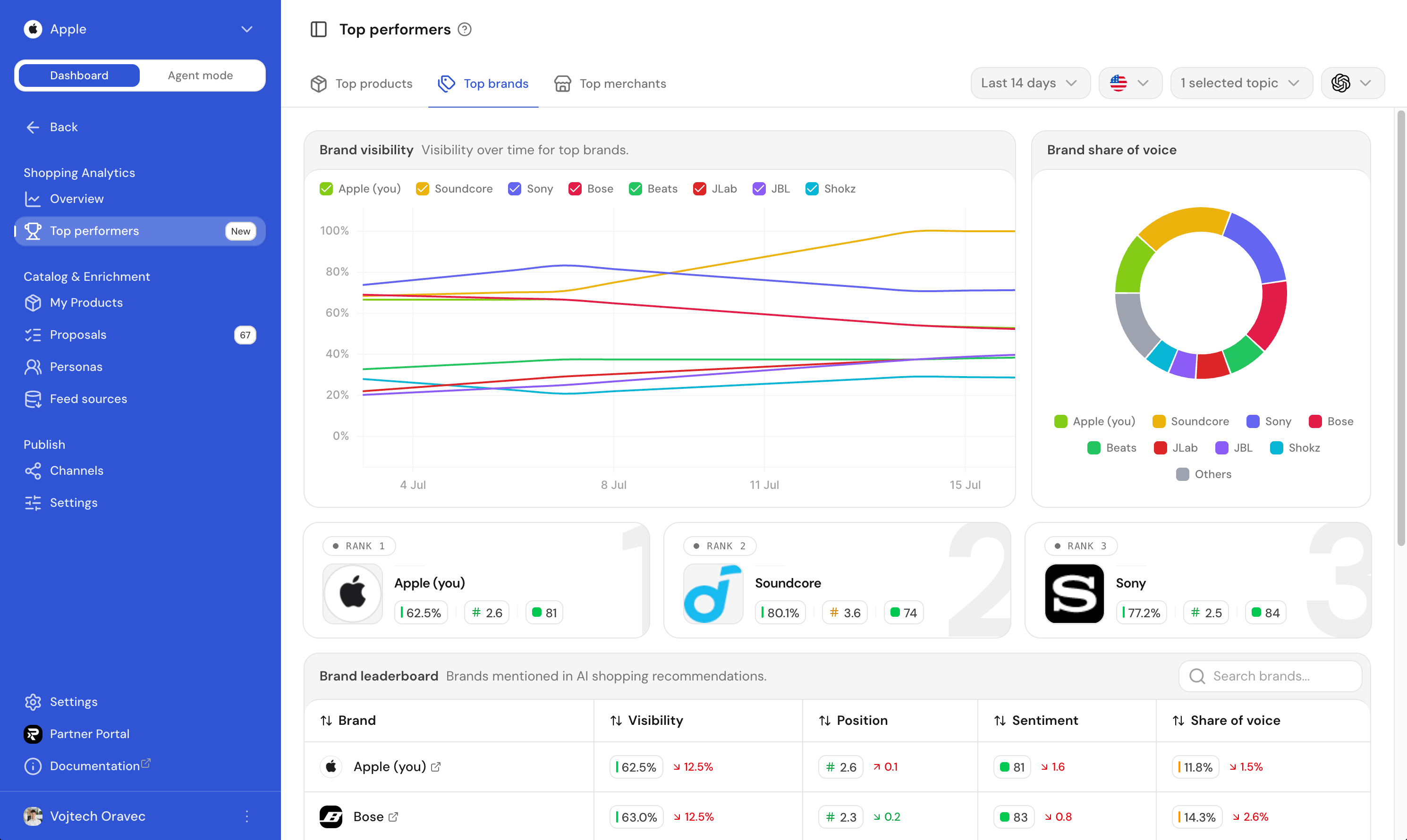Sort by the Sentiment column header
Screen dimensions: 1407x840
pyautogui.click(x=1036, y=721)
